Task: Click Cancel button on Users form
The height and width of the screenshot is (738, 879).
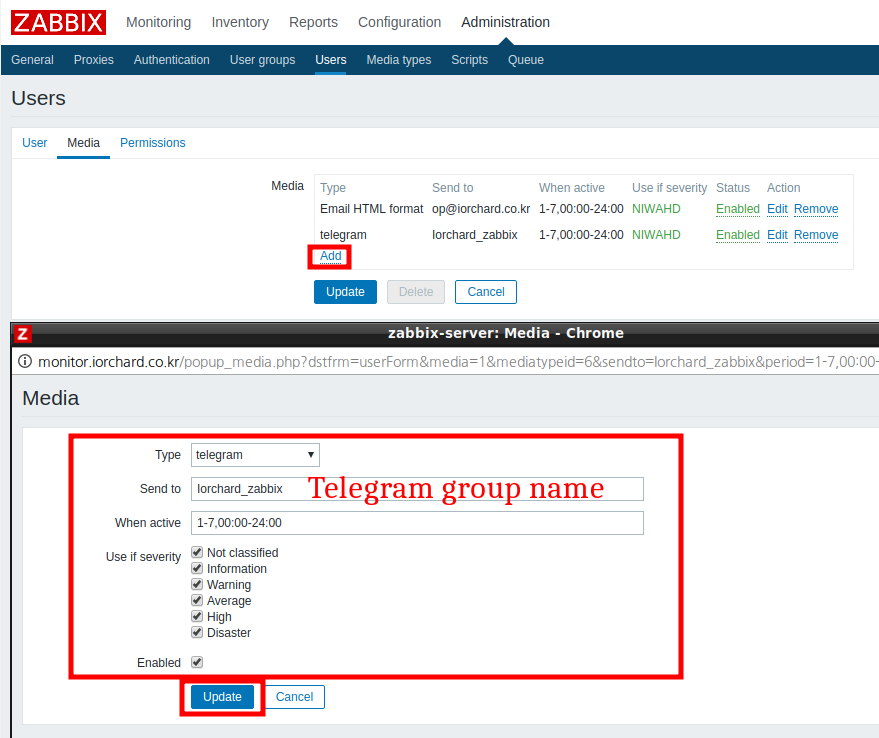Action: (x=486, y=292)
